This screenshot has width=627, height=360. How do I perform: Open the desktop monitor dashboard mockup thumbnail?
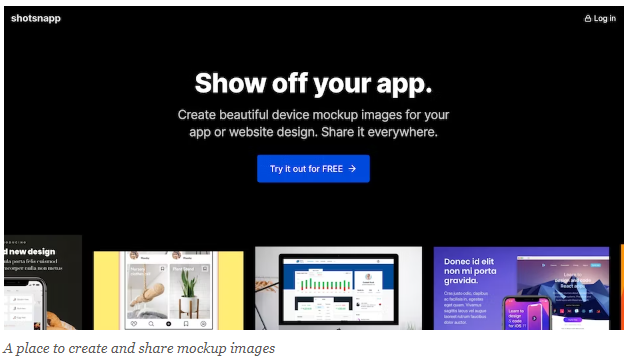338,288
